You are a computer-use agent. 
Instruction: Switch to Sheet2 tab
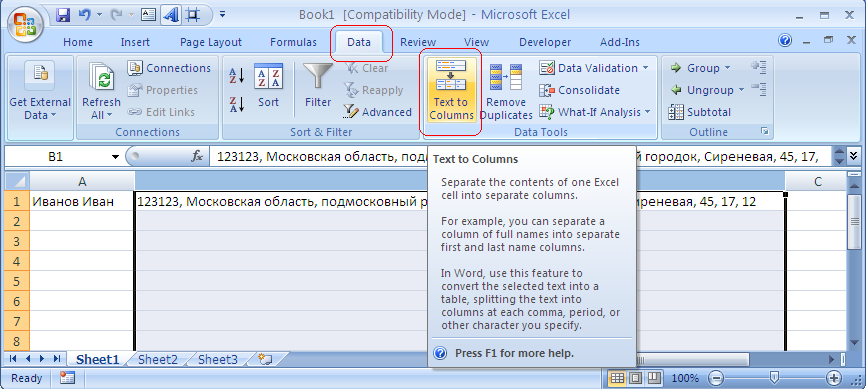[158, 360]
